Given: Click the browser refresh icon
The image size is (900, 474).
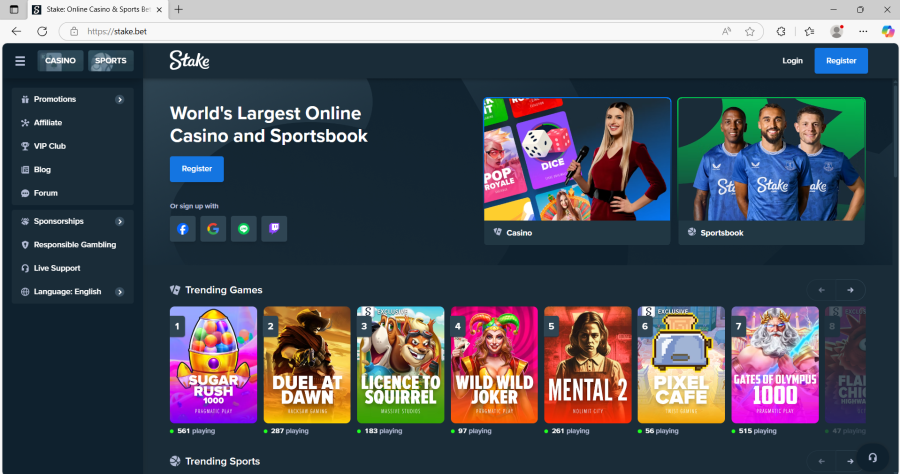Looking at the screenshot, I should [x=42, y=32].
